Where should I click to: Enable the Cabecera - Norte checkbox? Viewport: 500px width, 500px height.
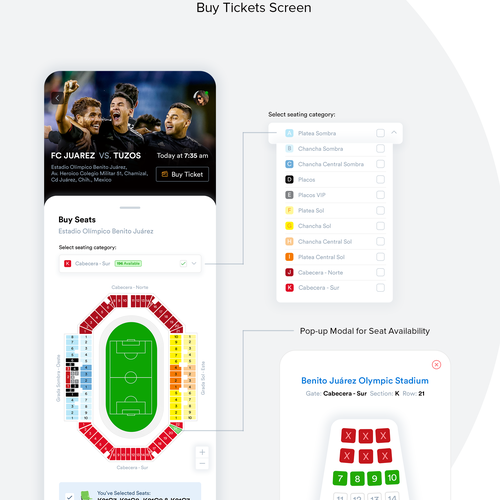(x=380, y=272)
